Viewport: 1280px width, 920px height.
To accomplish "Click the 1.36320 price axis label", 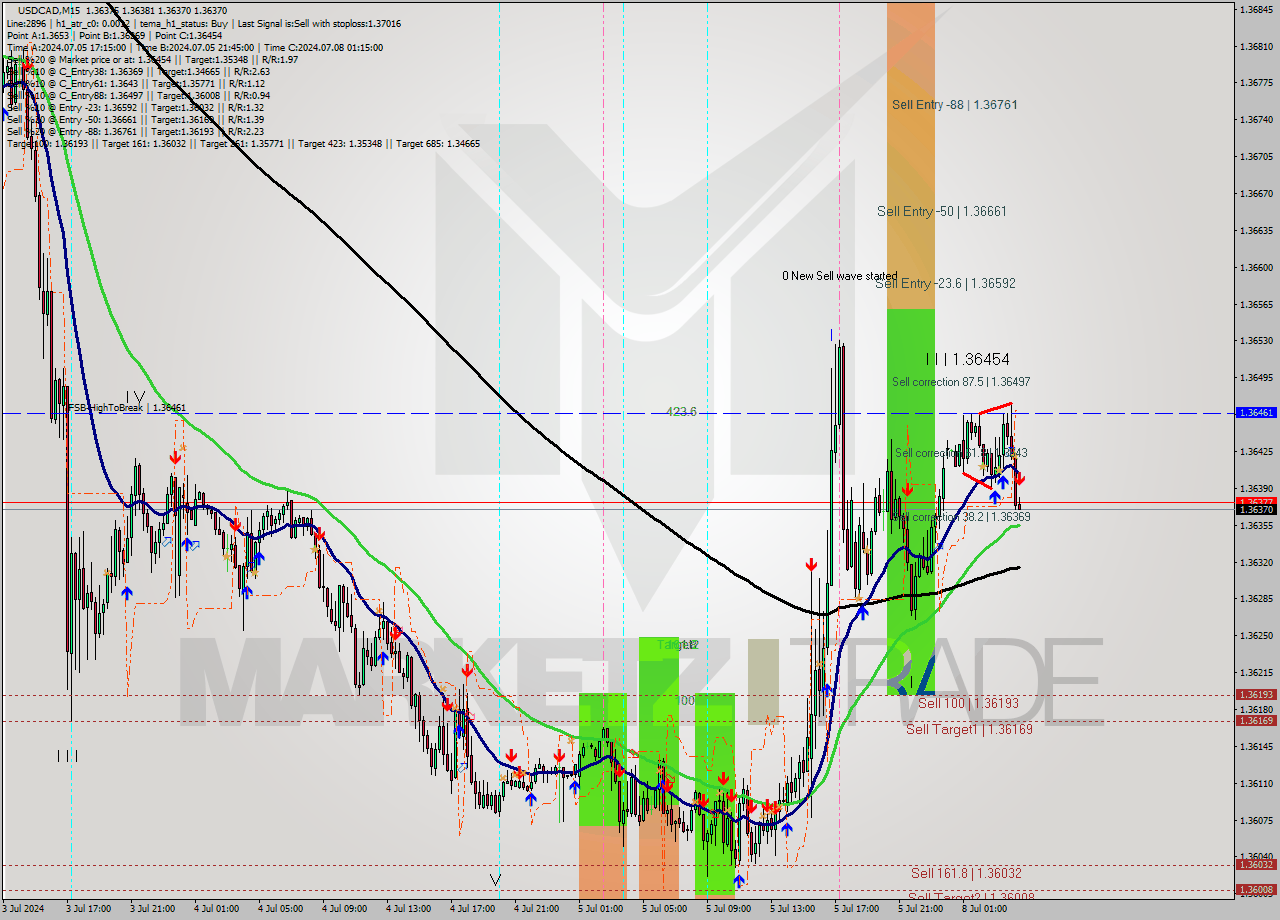I will pos(1256,562).
